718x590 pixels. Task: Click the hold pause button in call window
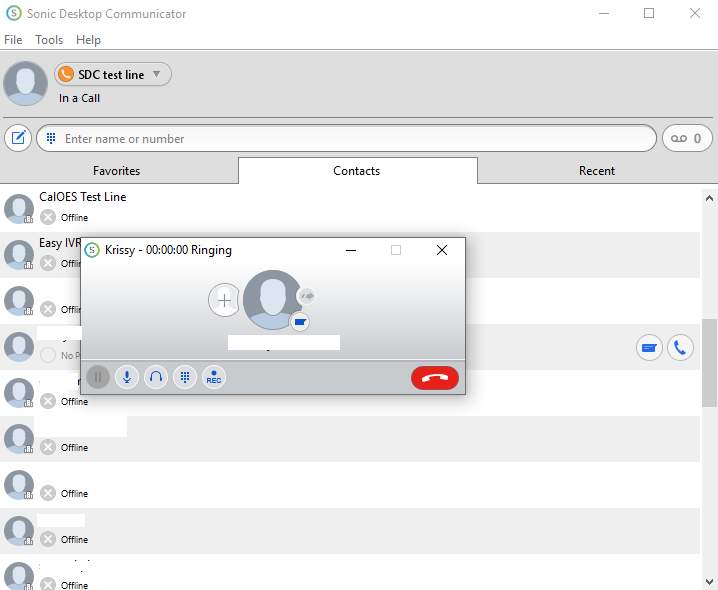click(98, 377)
